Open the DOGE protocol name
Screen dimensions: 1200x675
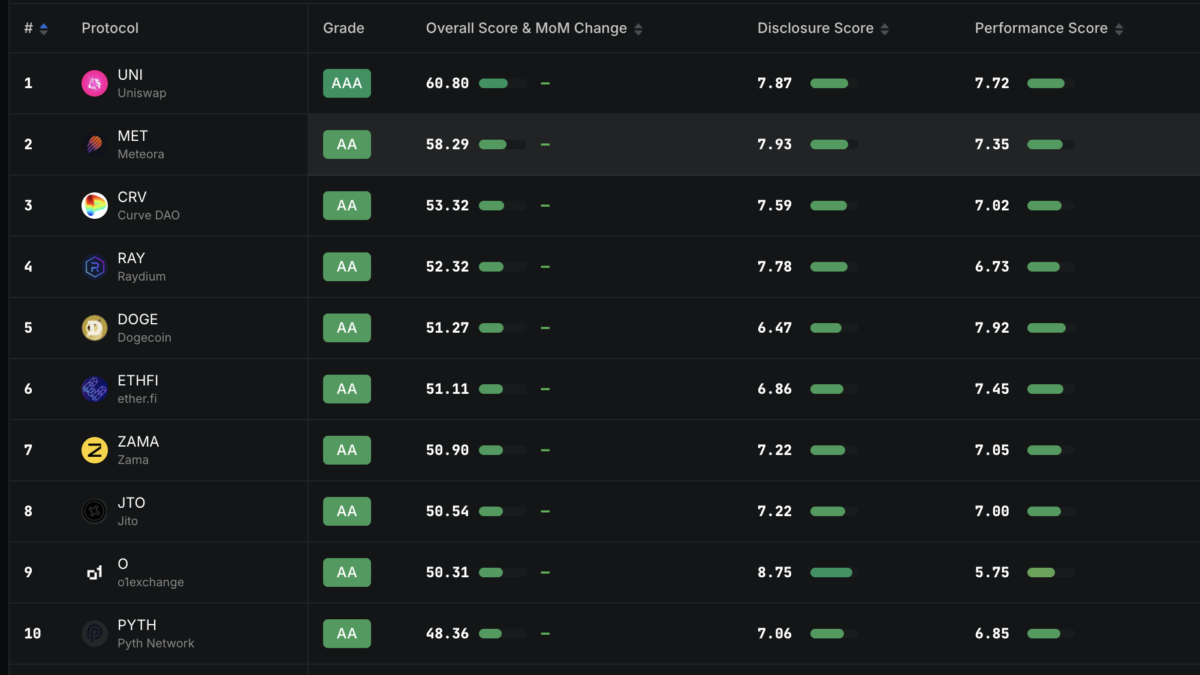tap(138, 319)
